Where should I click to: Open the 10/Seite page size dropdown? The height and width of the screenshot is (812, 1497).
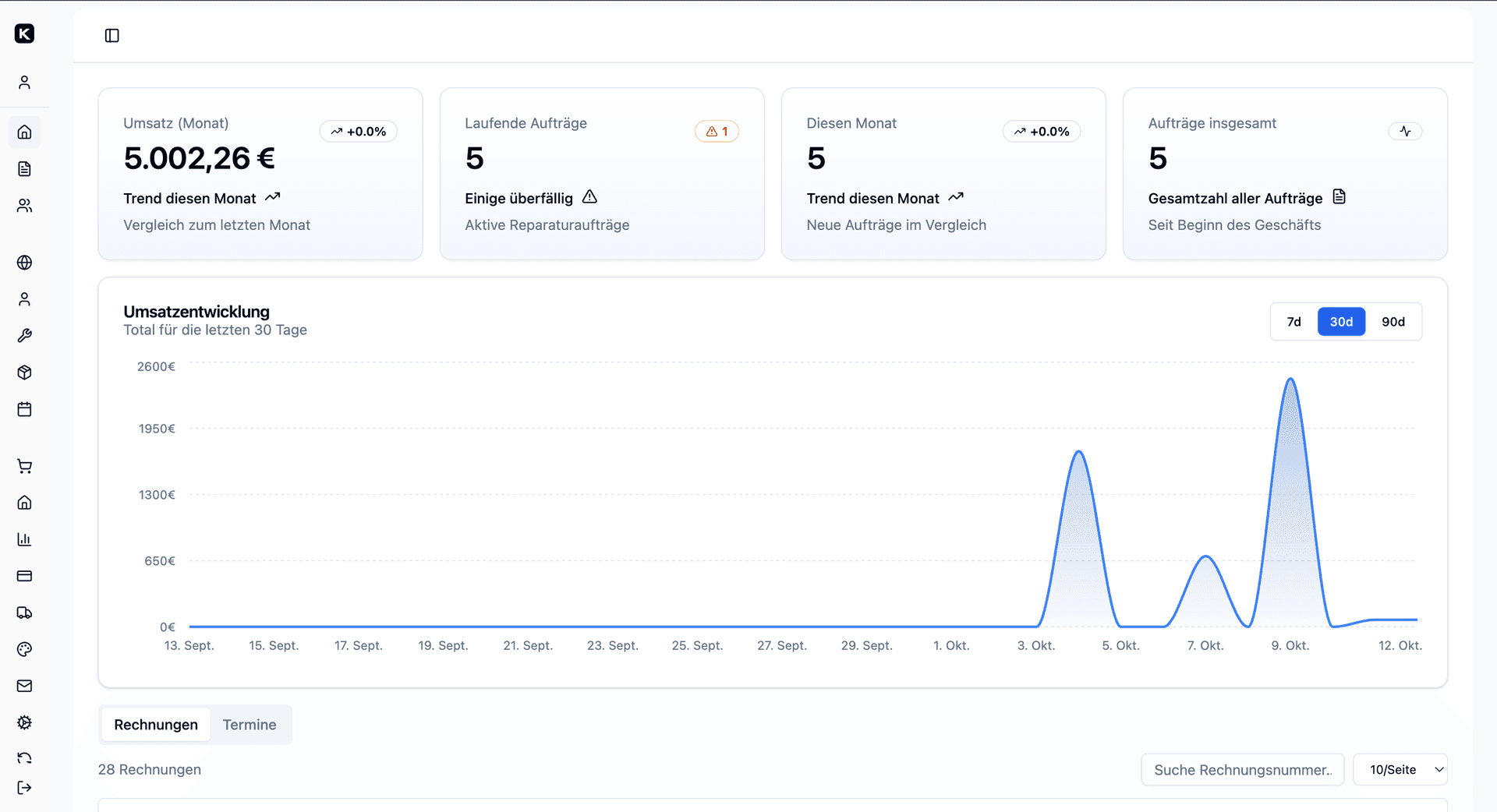click(1400, 769)
